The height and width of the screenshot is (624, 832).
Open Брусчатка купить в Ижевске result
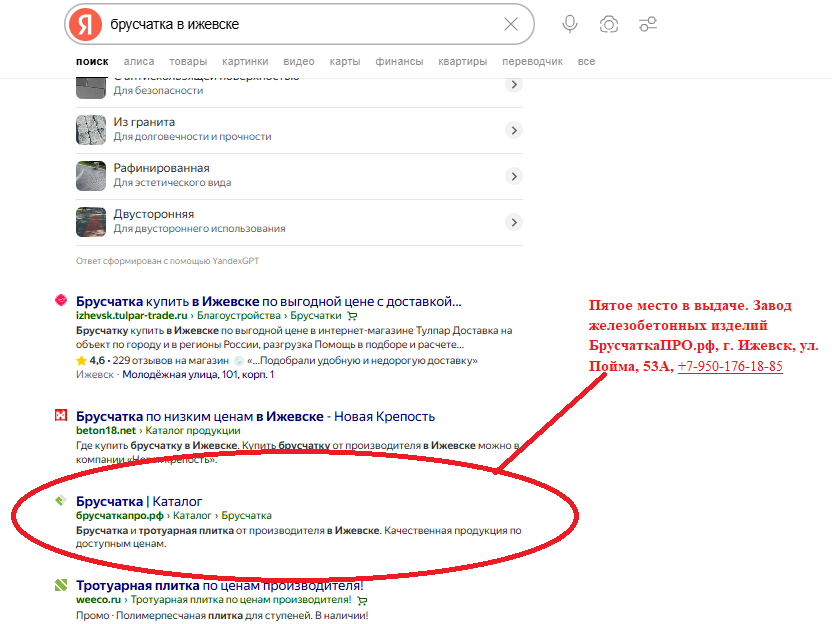coord(268,301)
